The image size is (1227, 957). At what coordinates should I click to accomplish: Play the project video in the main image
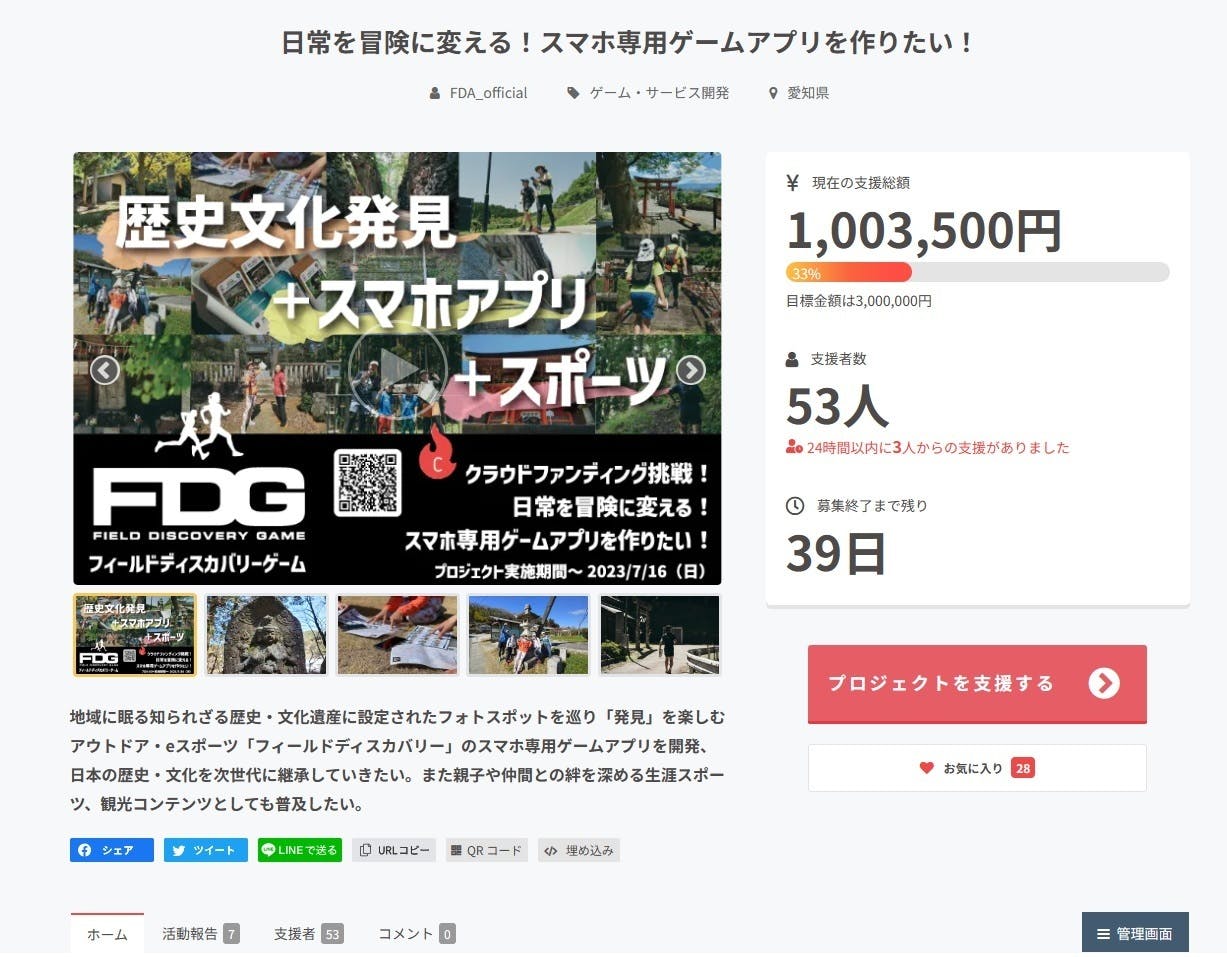[397, 369]
